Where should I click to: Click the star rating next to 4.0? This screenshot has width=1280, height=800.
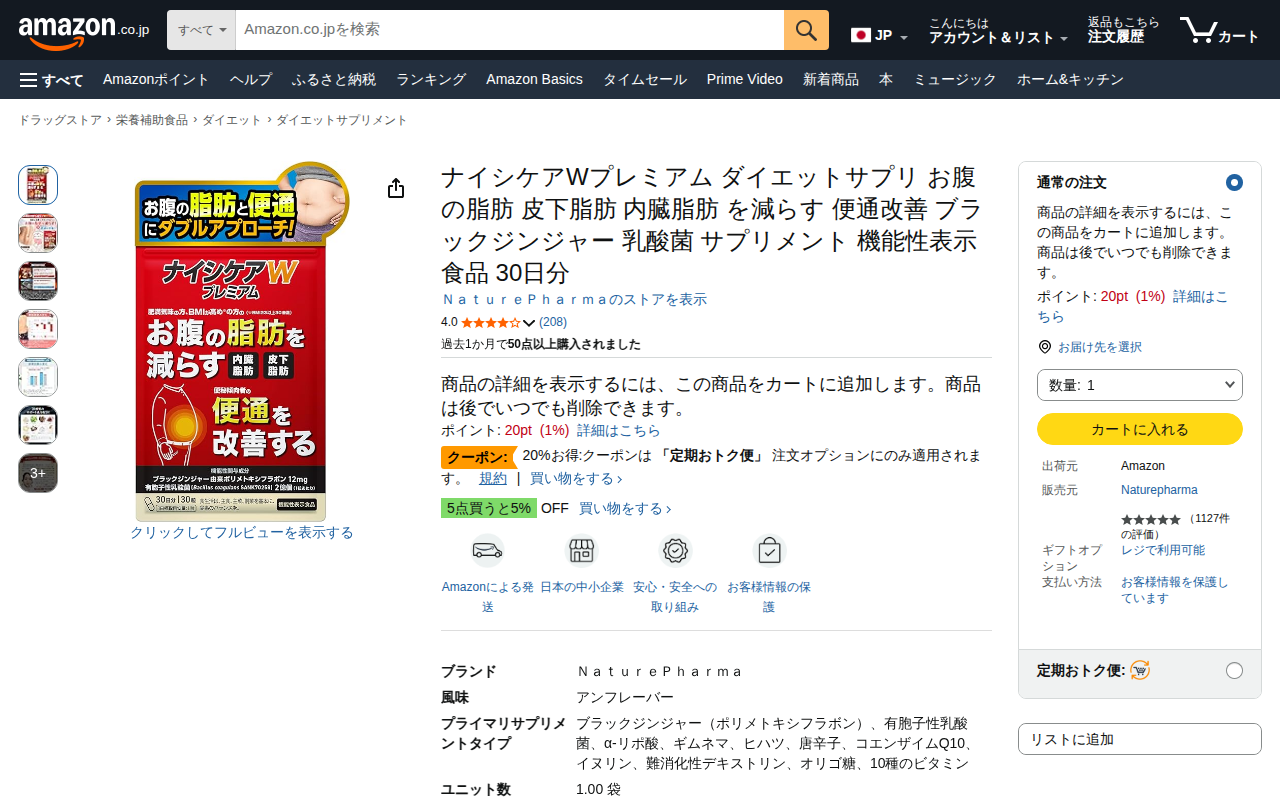tap(490, 323)
